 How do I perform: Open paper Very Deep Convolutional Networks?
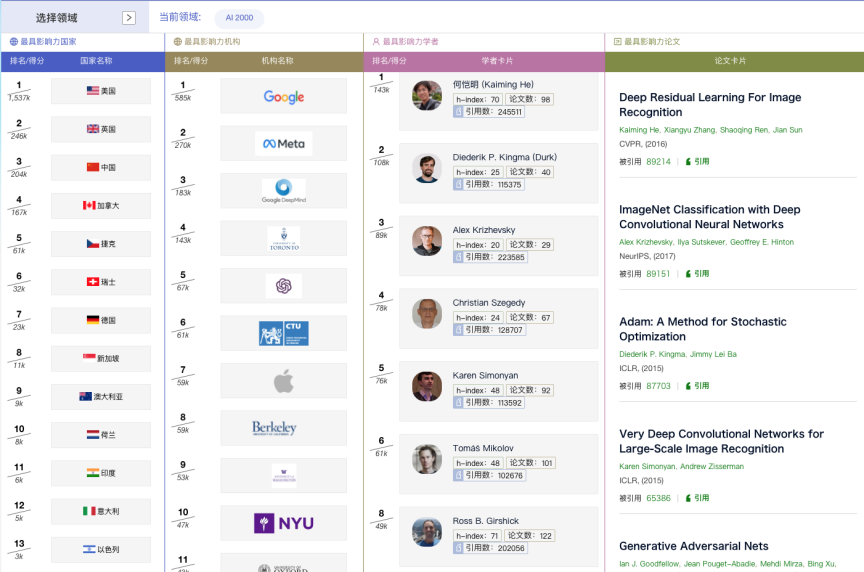[721, 441]
